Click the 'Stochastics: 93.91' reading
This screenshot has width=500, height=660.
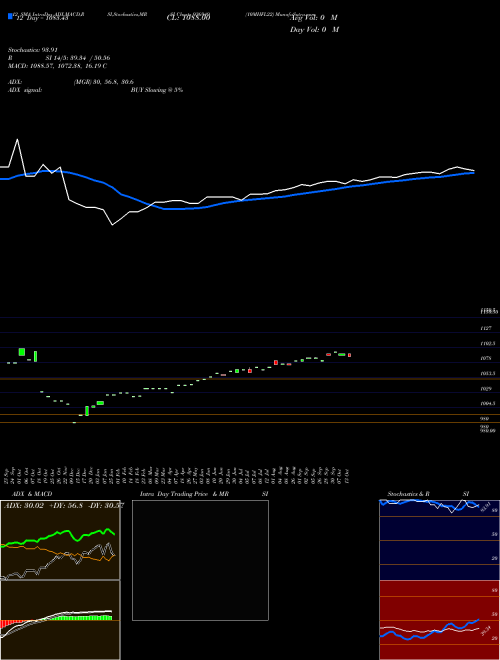point(32,50)
